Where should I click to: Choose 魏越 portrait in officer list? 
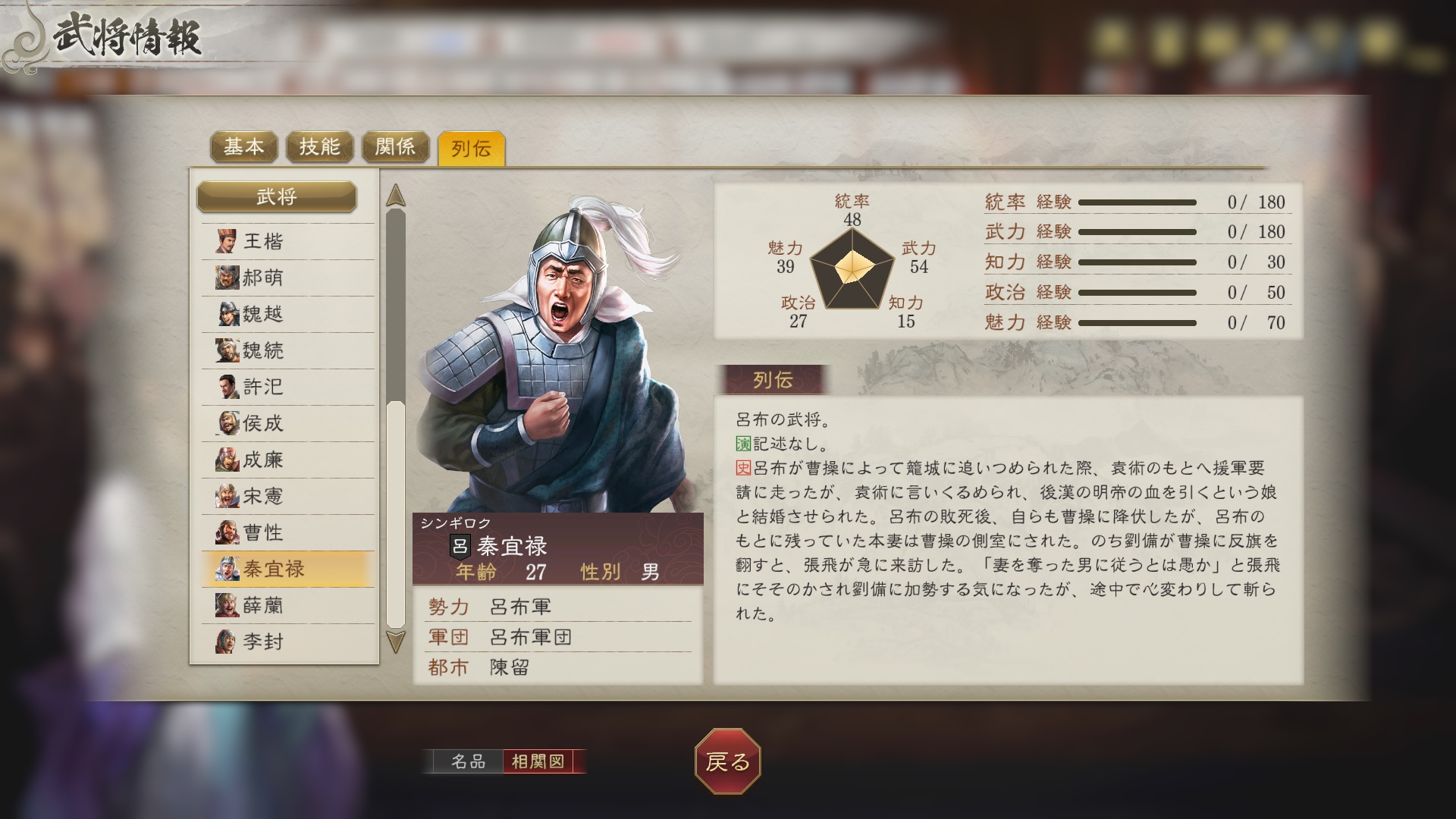[226, 314]
